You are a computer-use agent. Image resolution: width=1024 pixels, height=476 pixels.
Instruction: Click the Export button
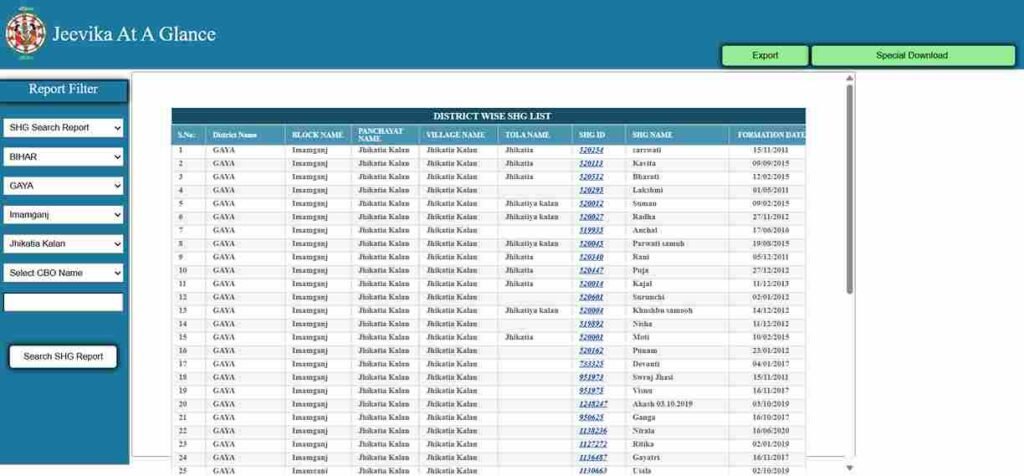765,56
